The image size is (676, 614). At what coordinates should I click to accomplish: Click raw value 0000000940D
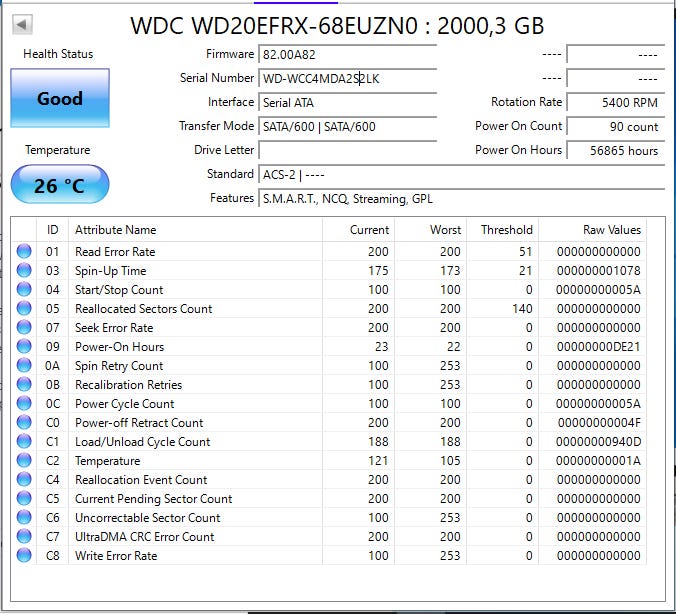(x=598, y=442)
